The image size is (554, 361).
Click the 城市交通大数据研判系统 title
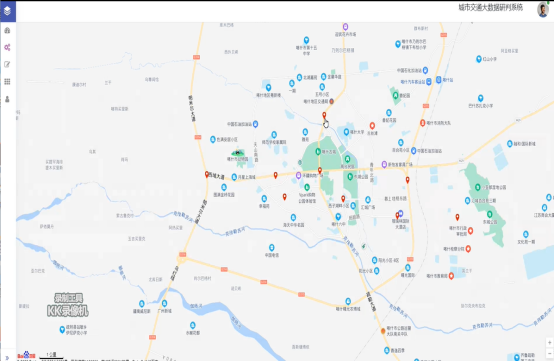(x=490, y=7)
